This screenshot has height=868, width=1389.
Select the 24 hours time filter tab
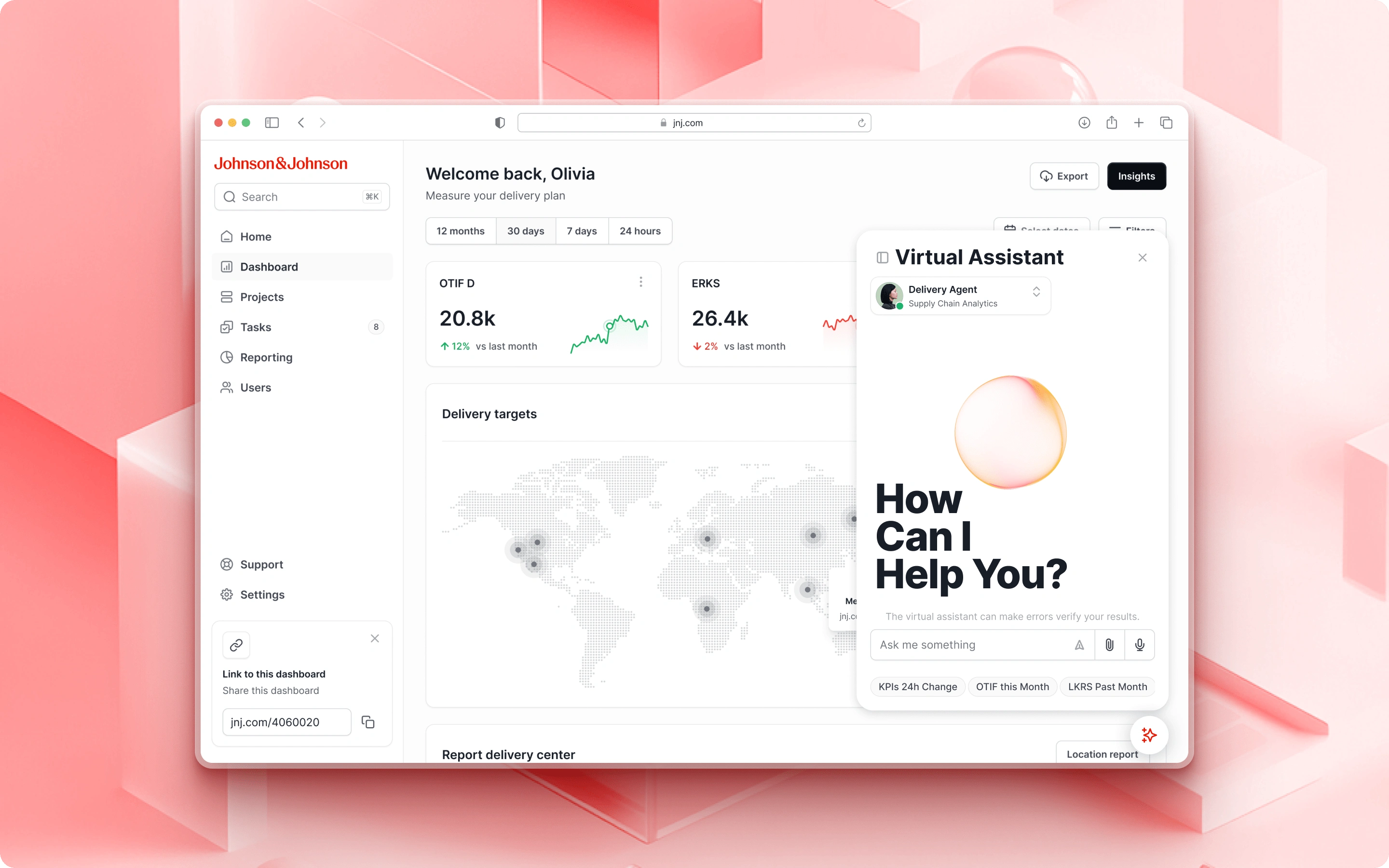(640, 231)
